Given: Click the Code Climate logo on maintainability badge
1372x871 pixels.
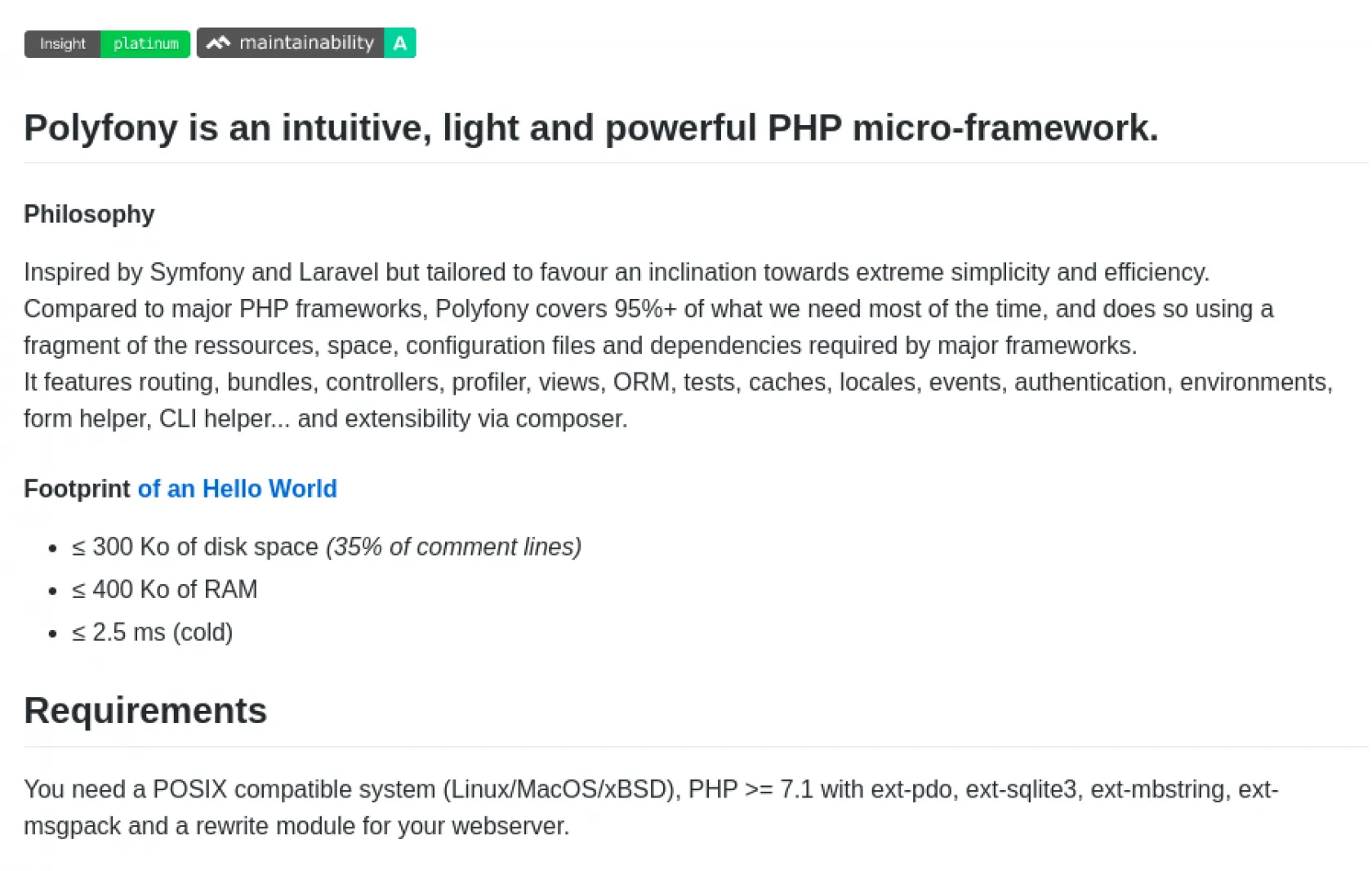Looking at the screenshot, I should (x=218, y=43).
